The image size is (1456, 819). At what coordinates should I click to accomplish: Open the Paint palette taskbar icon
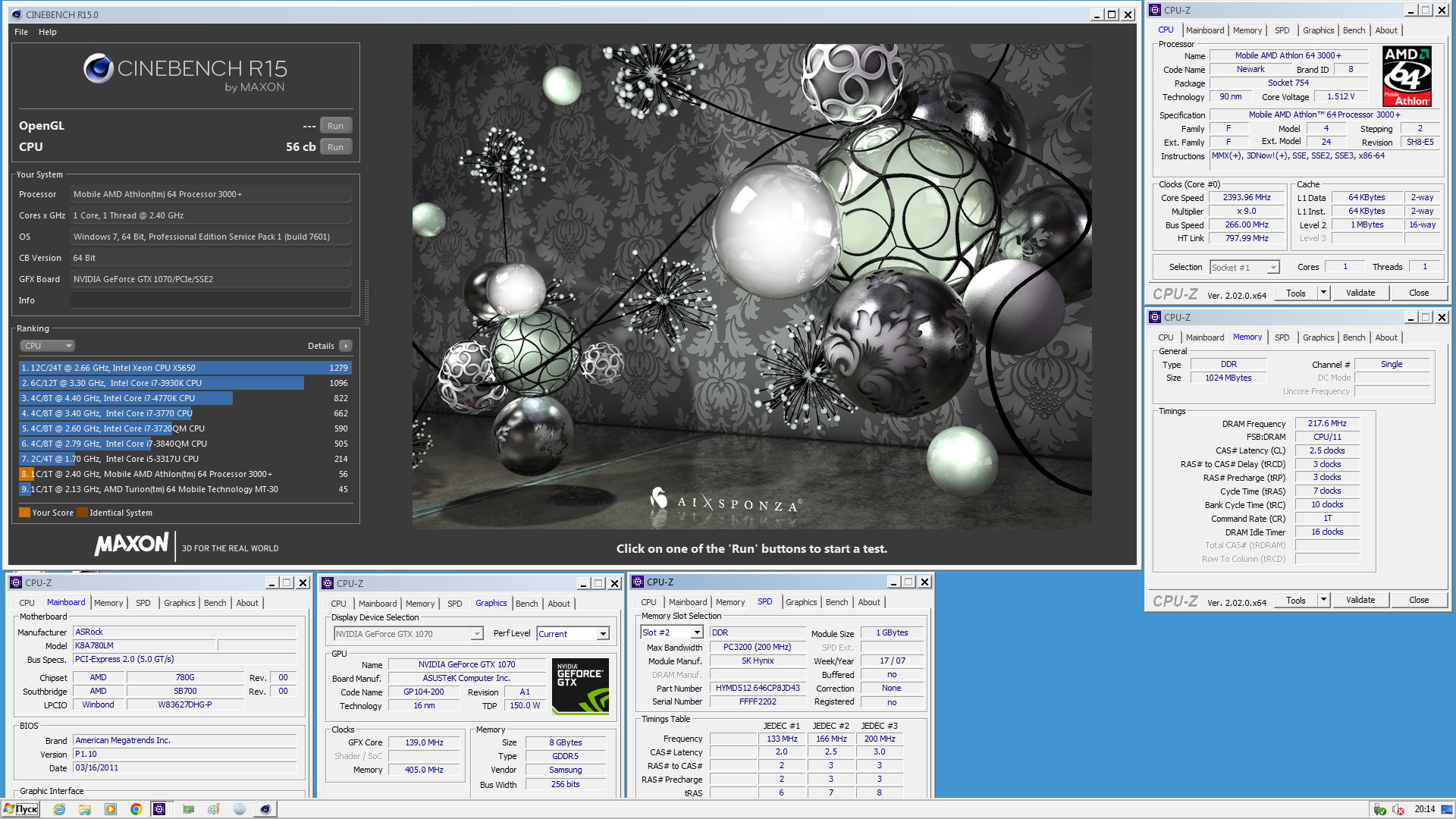(214, 809)
